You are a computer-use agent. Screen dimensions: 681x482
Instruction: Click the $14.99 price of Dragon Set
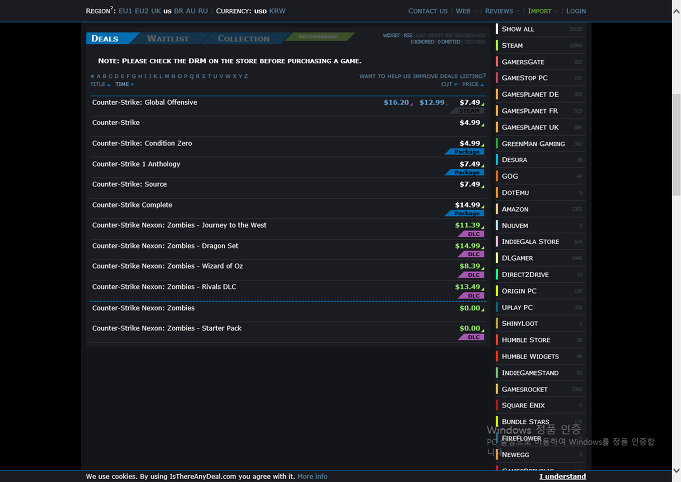coord(468,246)
